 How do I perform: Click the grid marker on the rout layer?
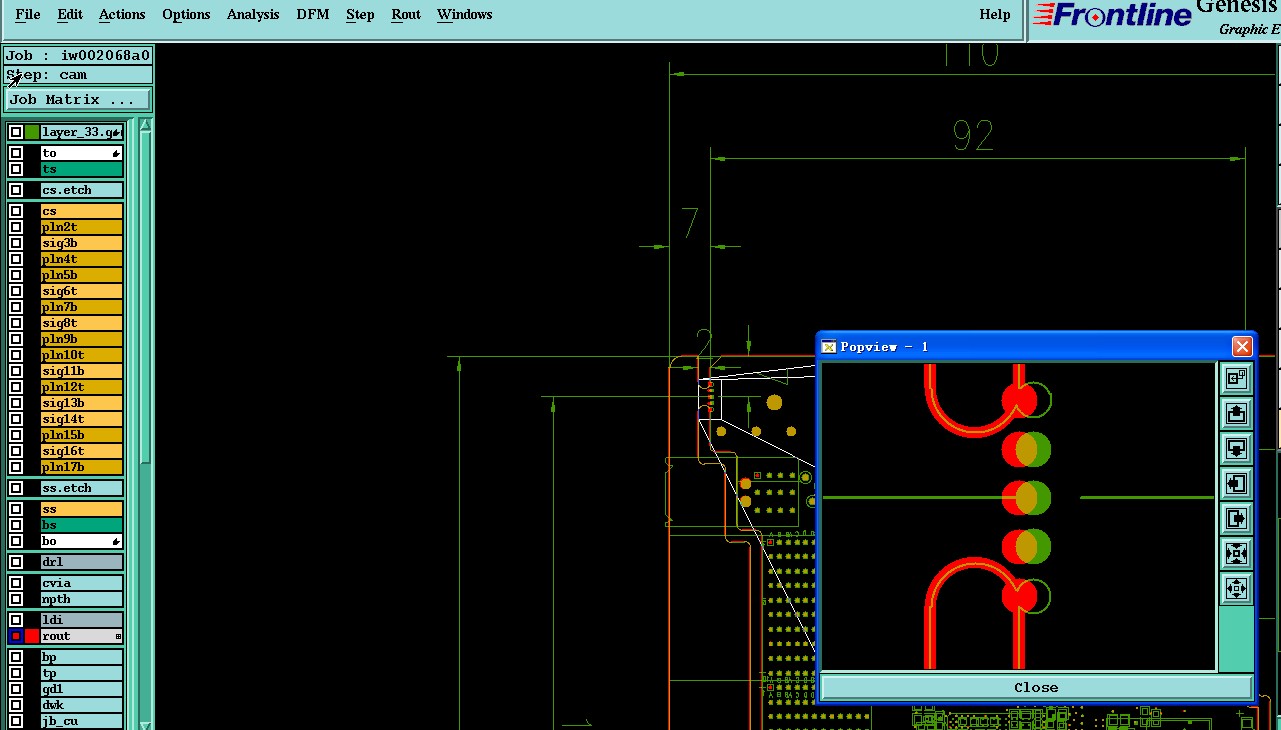[x=118, y=636]
